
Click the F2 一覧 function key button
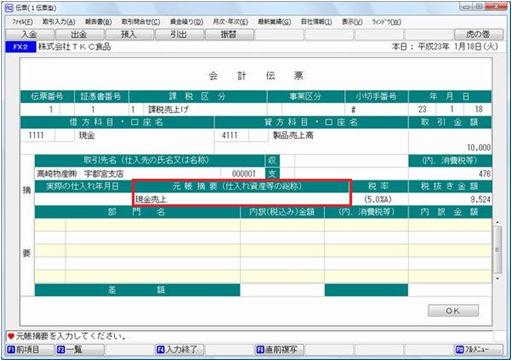(x=80, y=349)
